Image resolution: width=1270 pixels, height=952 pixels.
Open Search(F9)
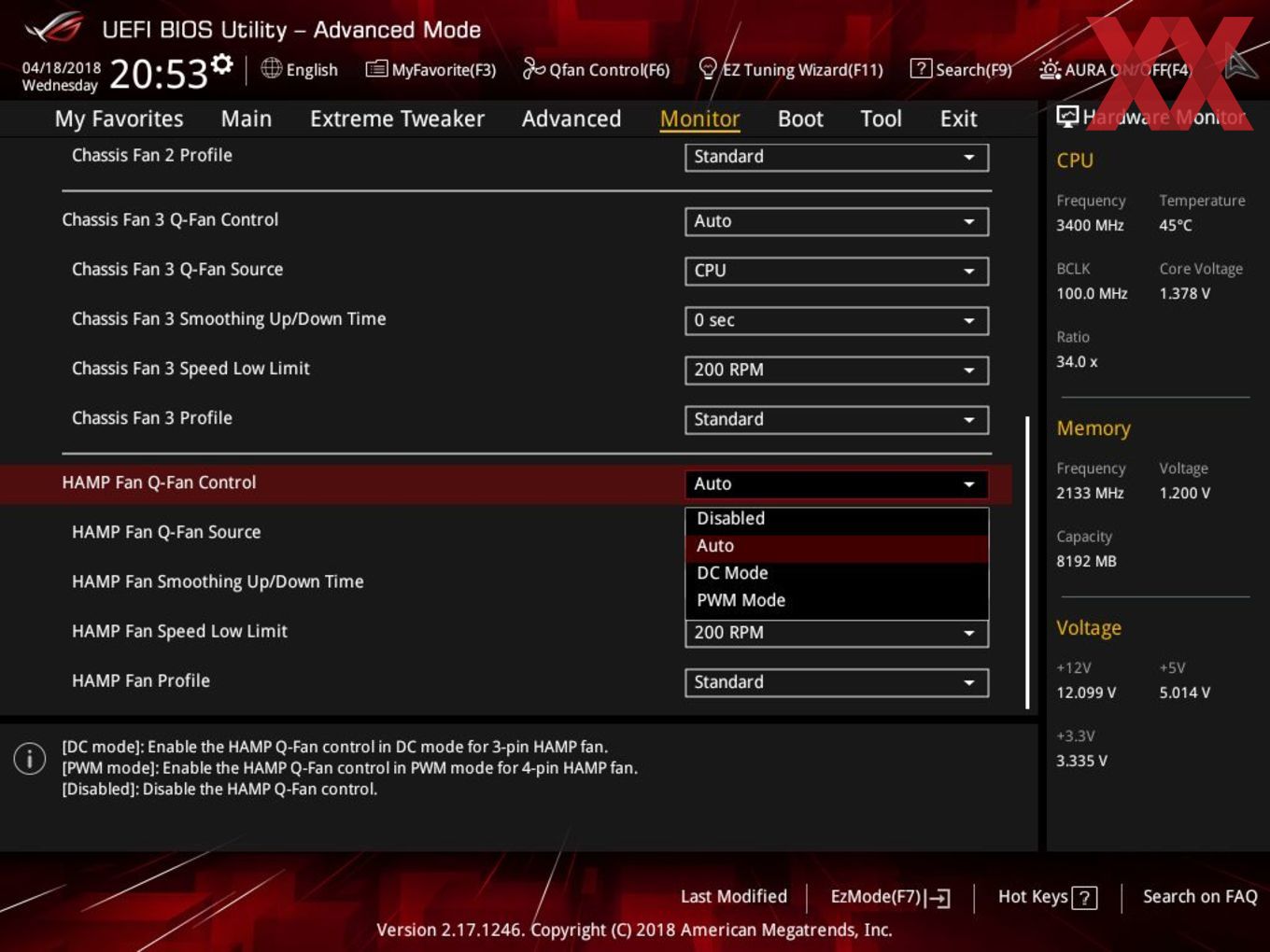point(961,69)
